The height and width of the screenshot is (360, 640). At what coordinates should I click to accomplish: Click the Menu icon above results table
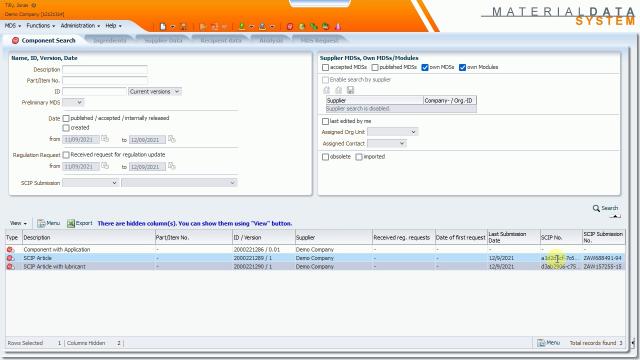[41, 223]
